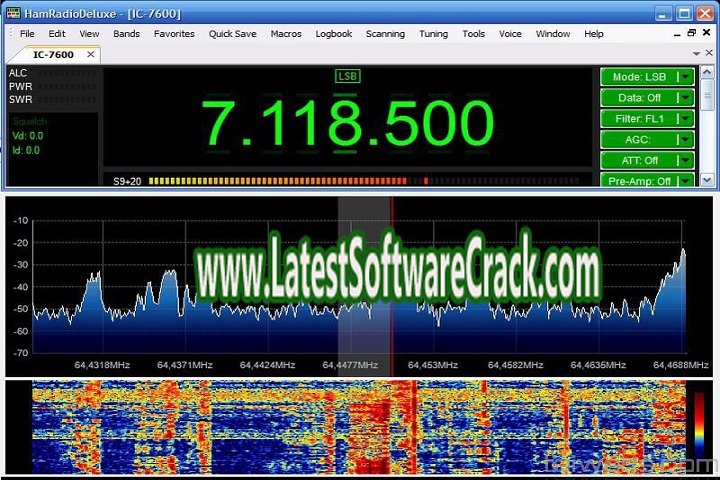720x480 pixels.
Task: Toggle the Pre-Amp: Off button
Action: click(x=638, y=181)
